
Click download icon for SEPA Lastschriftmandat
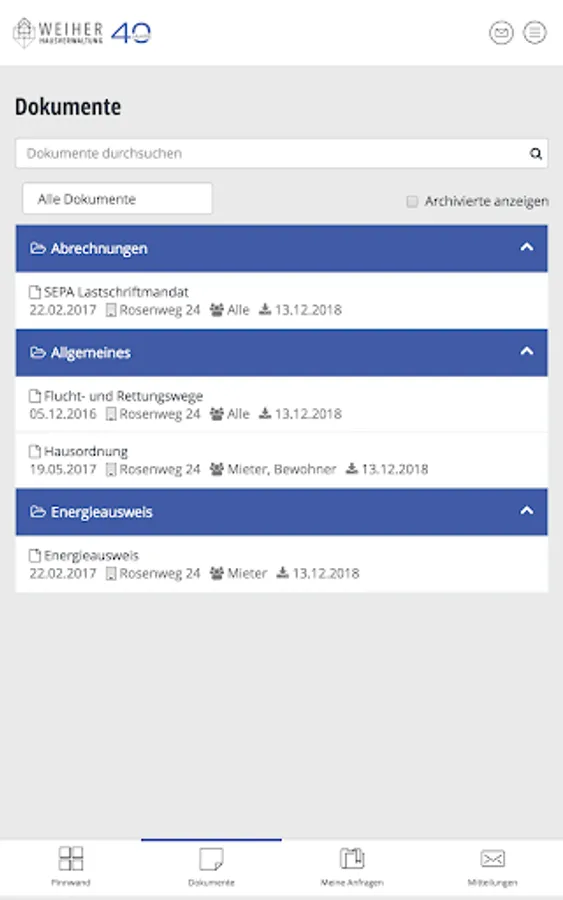tap(265, 310)
